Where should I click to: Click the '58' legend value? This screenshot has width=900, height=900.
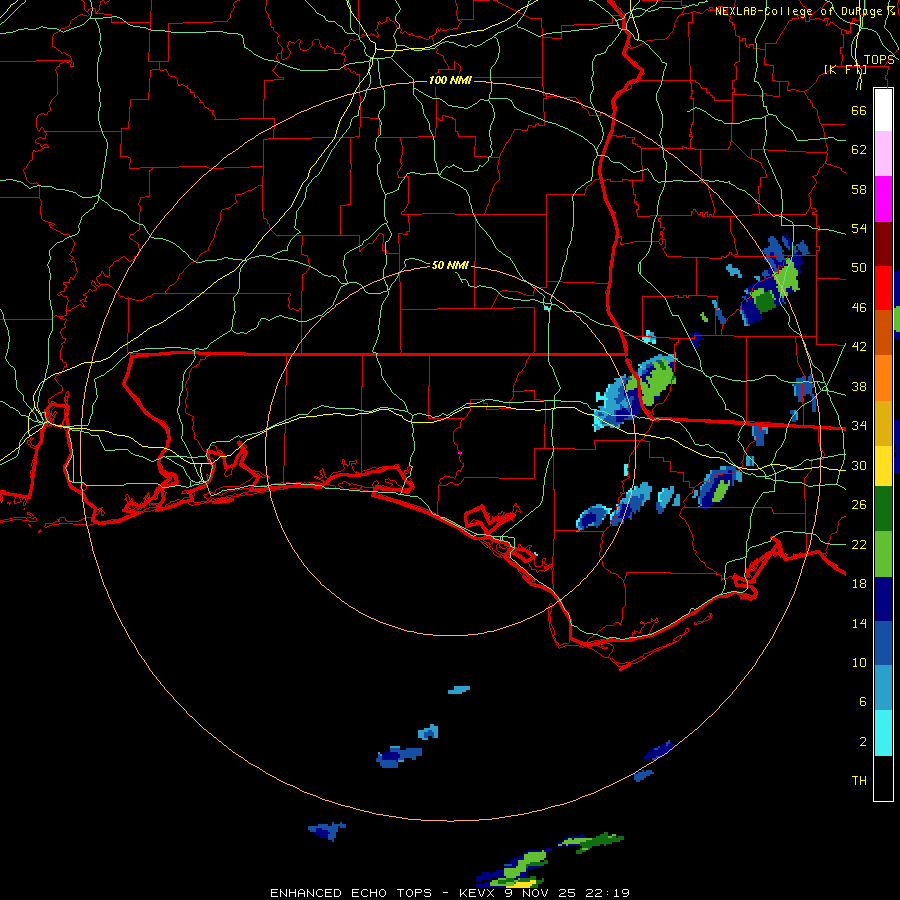tap(859, 189)
